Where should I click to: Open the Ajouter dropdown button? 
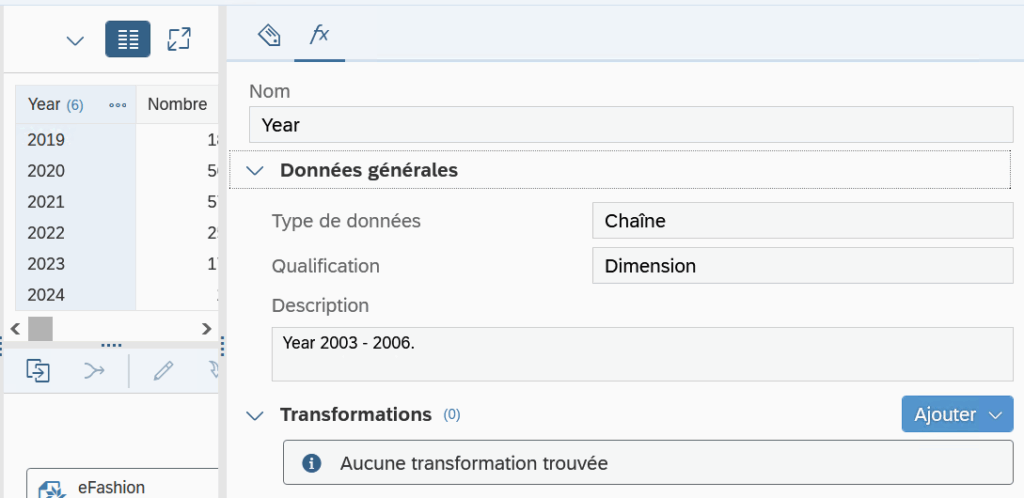click(957, 414)
